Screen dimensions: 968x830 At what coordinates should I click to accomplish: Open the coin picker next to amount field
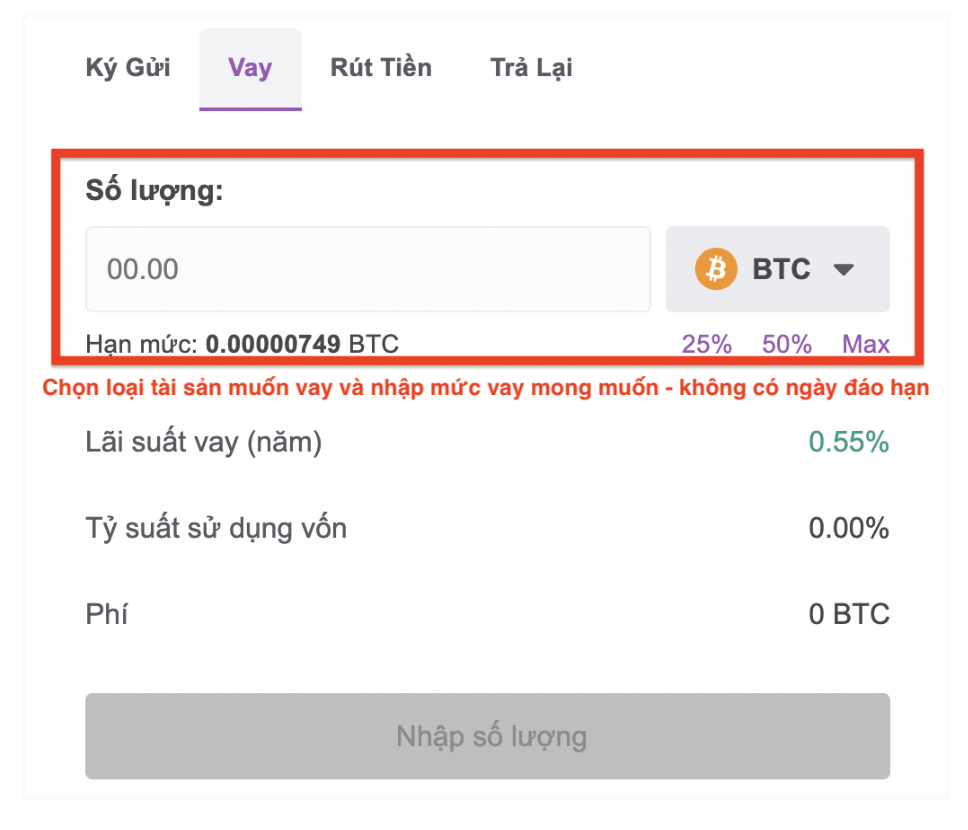coord(777,268)
